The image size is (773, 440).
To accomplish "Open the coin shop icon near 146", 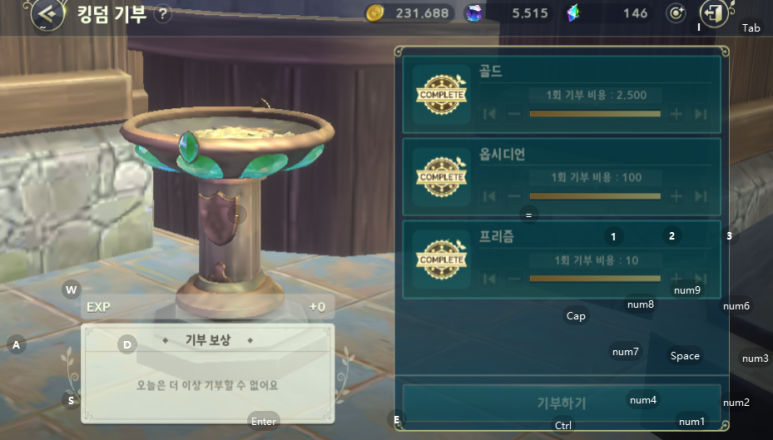I will point(676,13).
